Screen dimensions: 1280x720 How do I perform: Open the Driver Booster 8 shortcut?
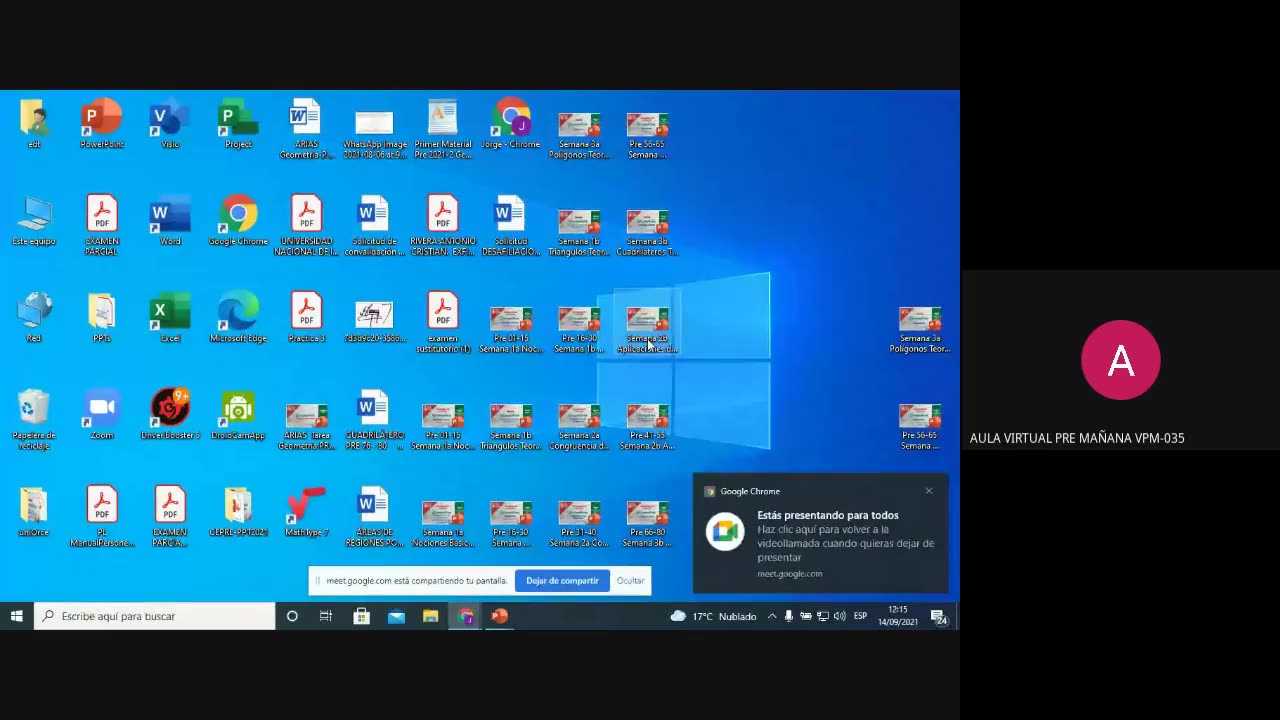point(170,415)
